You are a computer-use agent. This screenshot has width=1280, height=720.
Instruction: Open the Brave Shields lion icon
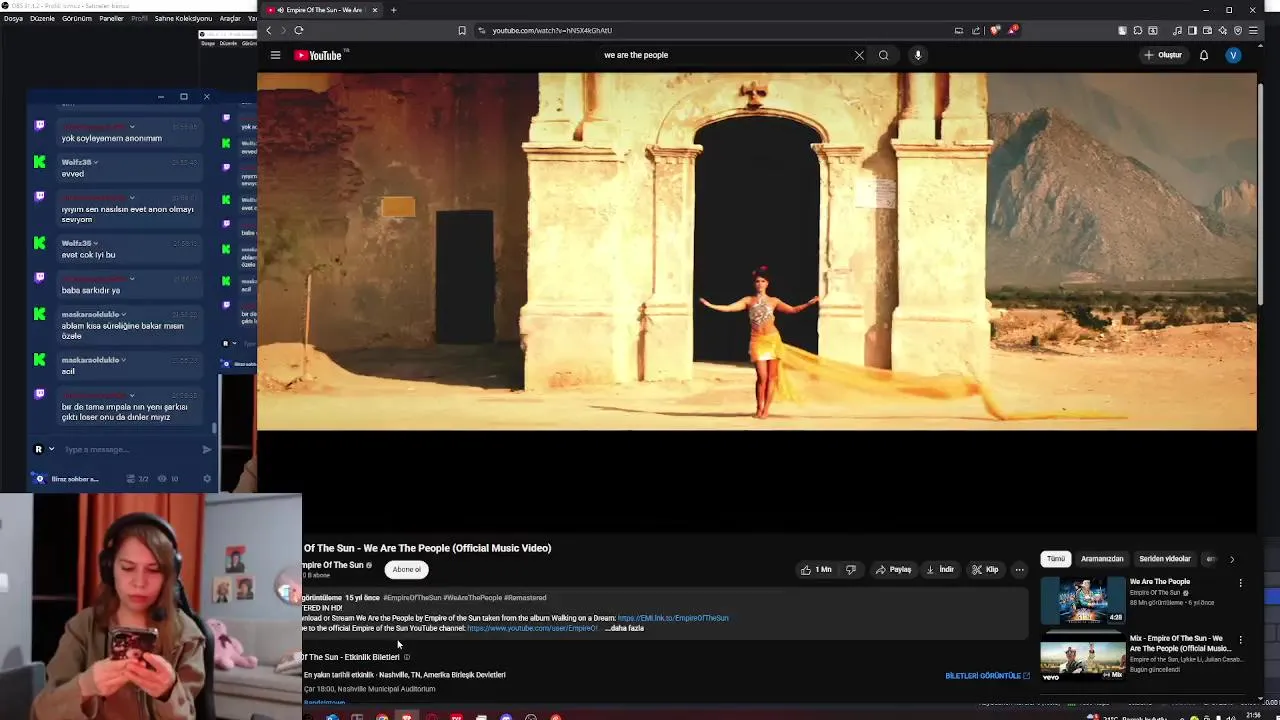pyautogui.click(x=995, y=30)
